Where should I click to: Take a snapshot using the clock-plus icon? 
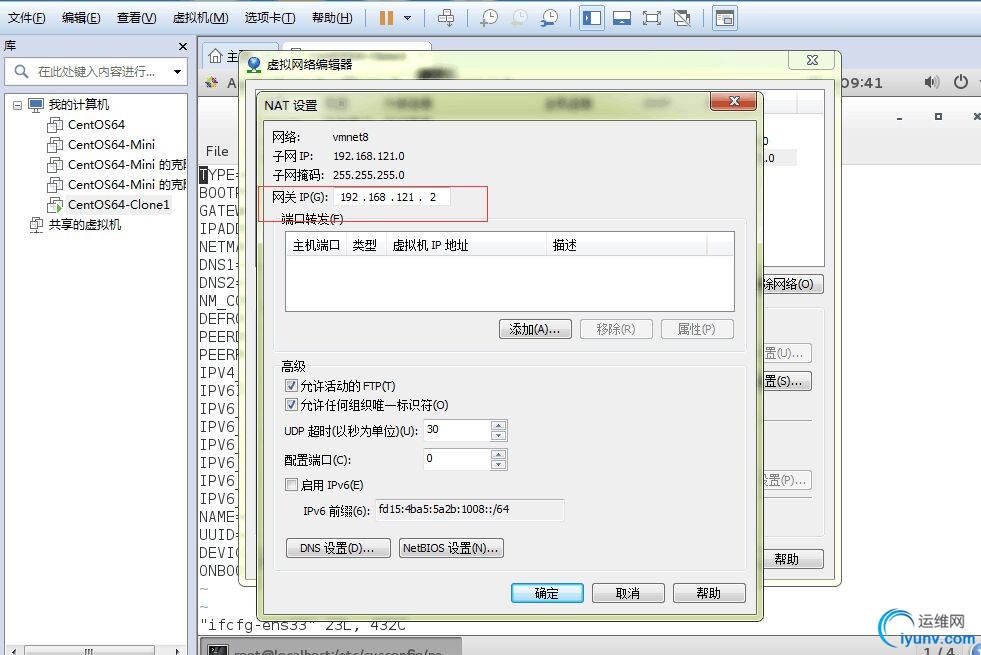pos(489,18)
